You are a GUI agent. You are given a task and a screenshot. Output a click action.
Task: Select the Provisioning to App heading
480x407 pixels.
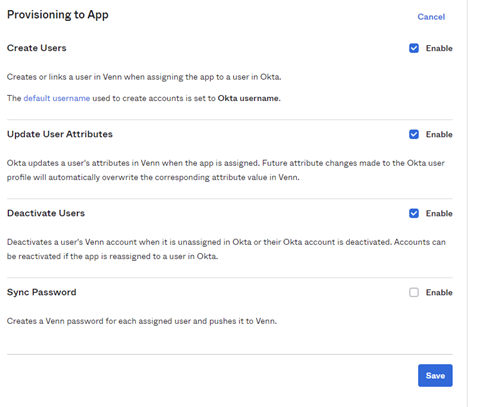tap(58, 15)
